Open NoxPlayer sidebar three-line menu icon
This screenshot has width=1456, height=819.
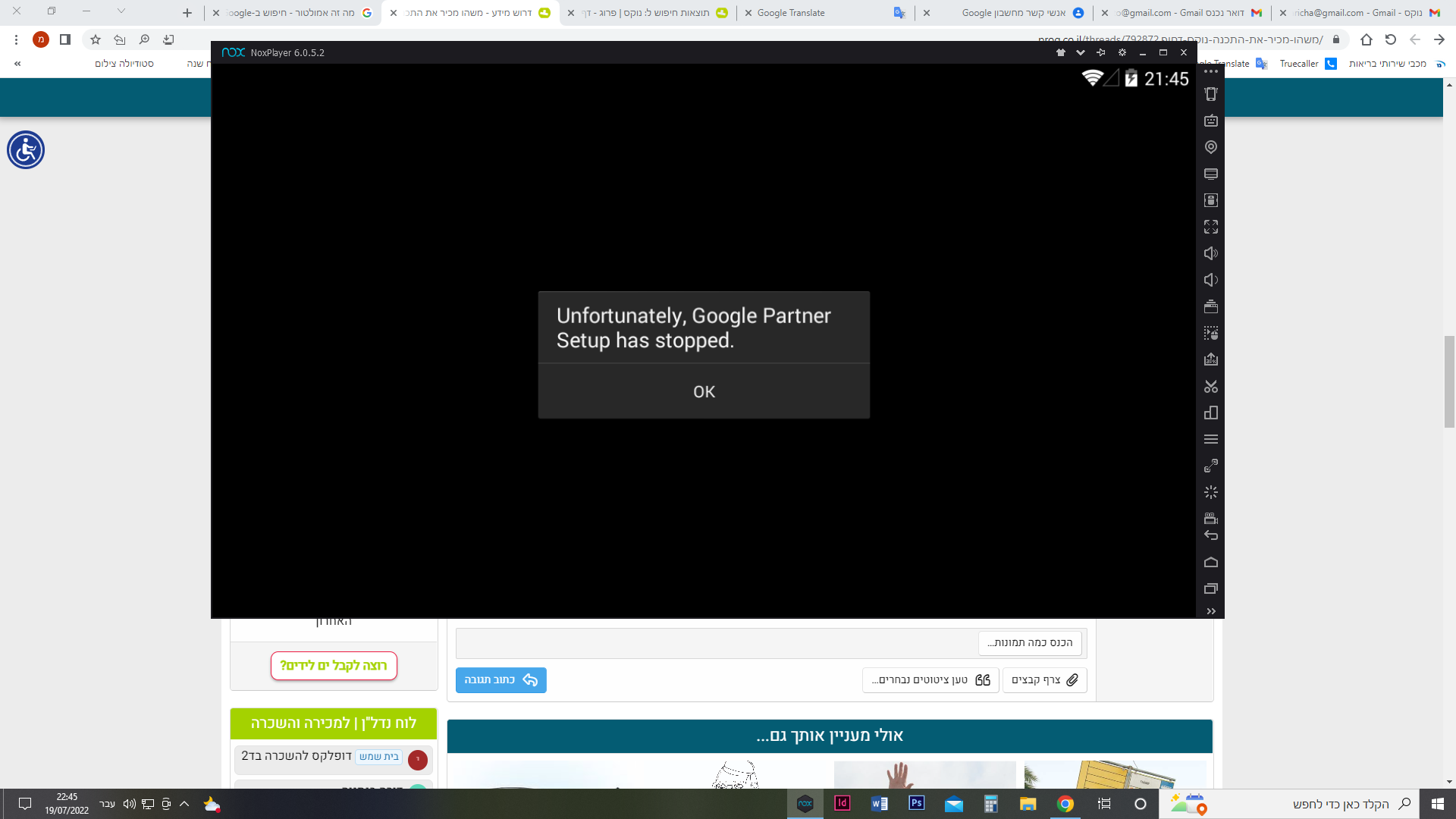click(x=1211, y=439)
